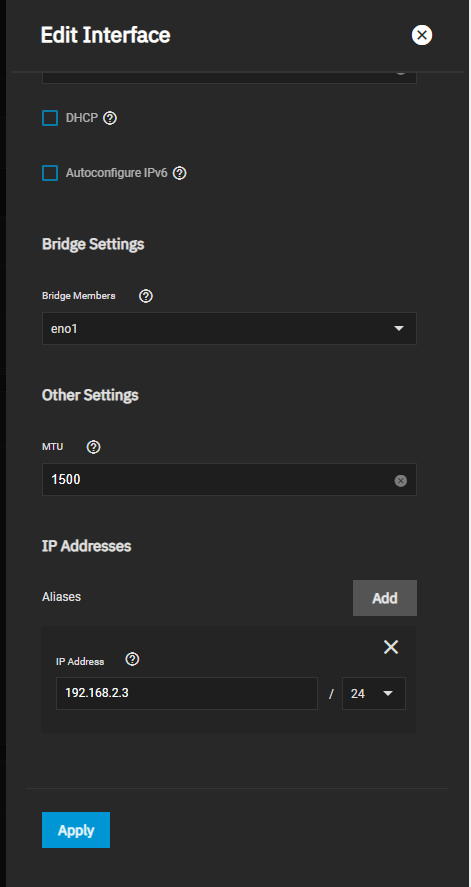Click into the IP Address field
Image resolution: width=471 pixels, height=887 pixels.
(x=187, y=694)
